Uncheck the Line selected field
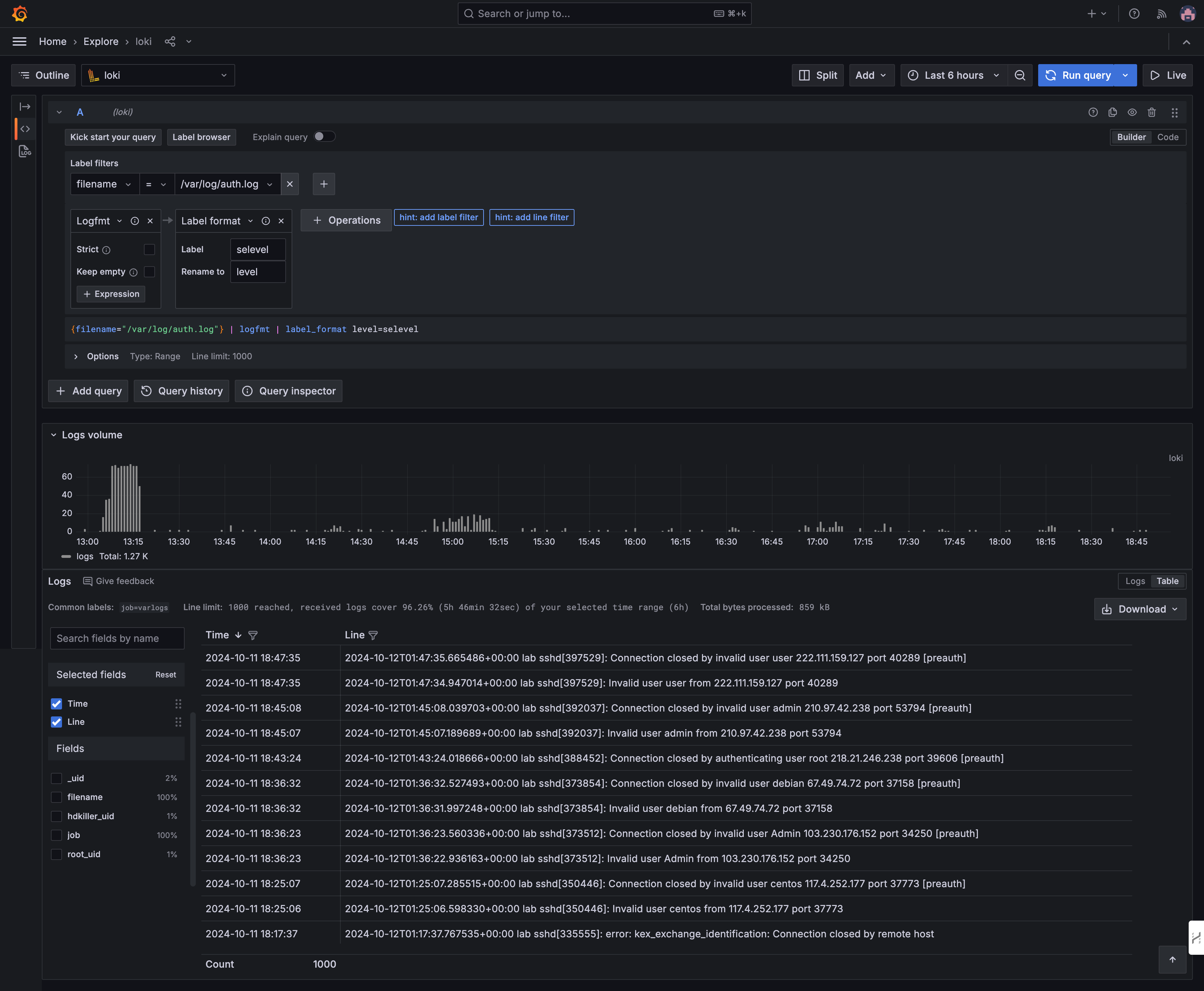1204x991 pixels. click(x=56, y=722)
